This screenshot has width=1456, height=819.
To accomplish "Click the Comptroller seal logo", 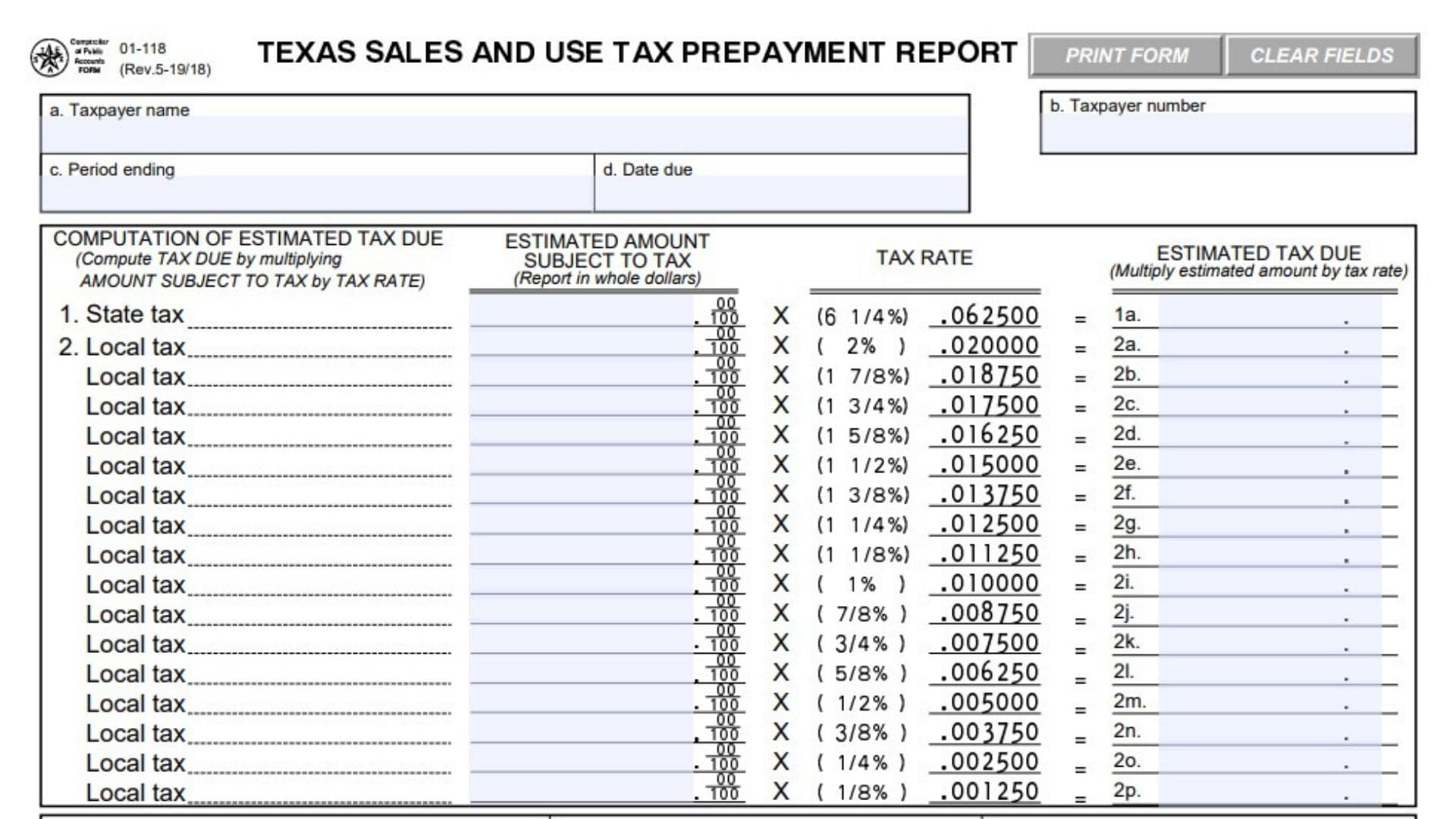I will tap(49, 58).
